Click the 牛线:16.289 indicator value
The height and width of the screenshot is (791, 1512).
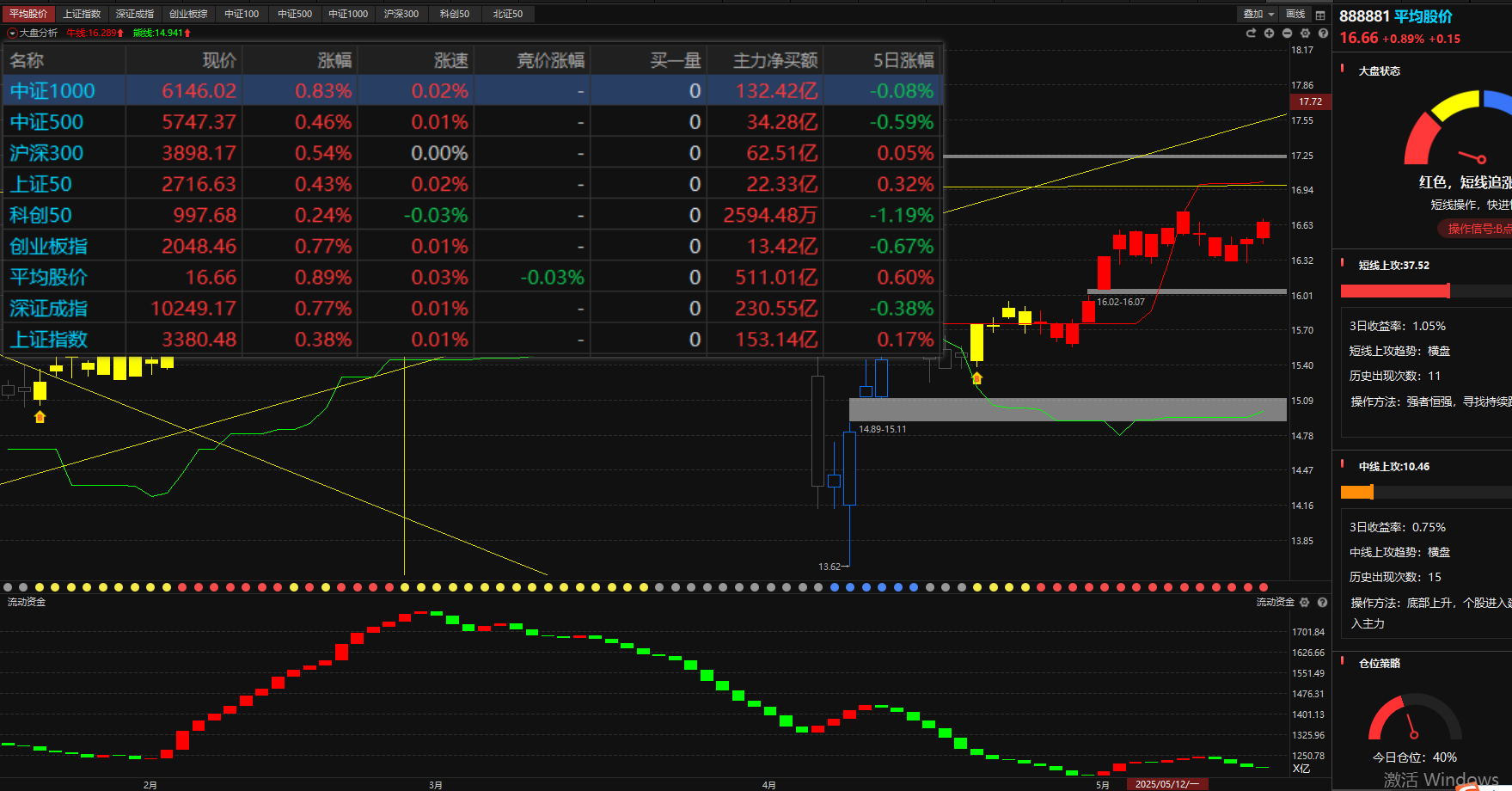[x=95, y=33]
